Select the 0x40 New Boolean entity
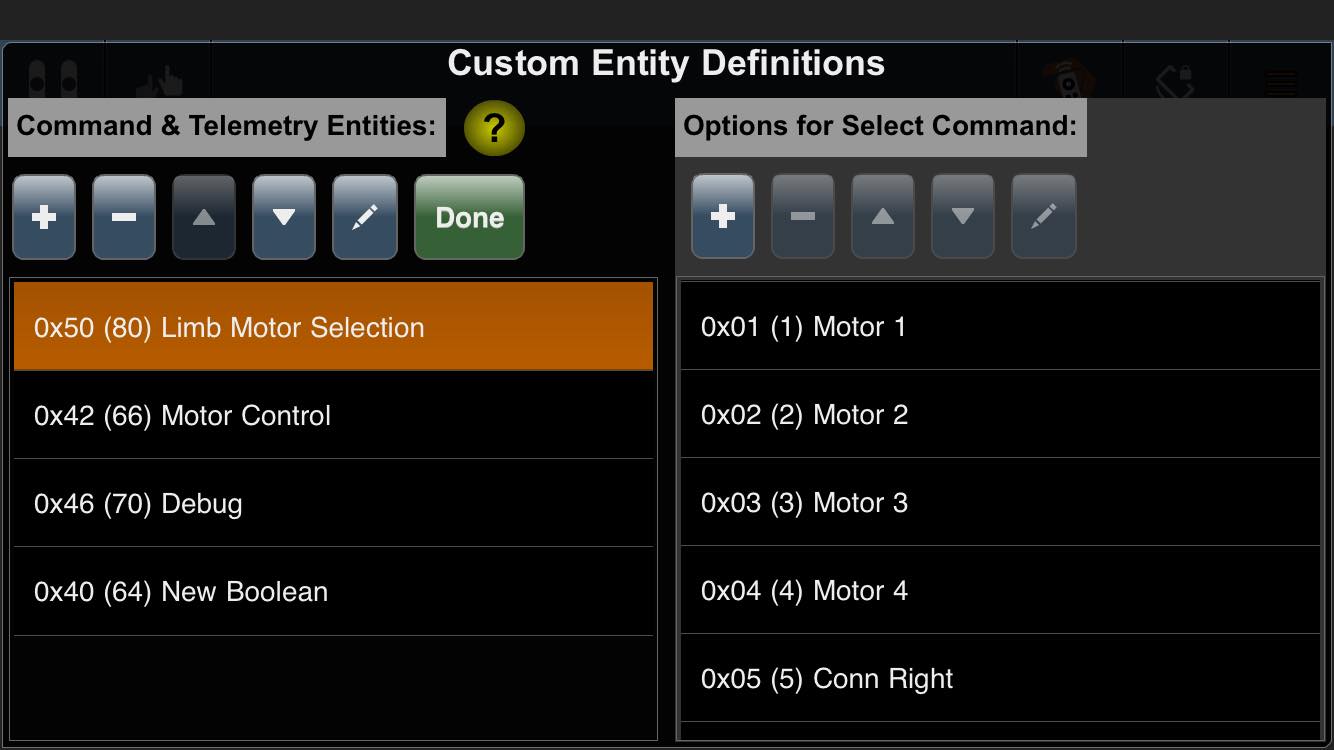Screen dimensions: 1334x750 (x=333, y=591)
